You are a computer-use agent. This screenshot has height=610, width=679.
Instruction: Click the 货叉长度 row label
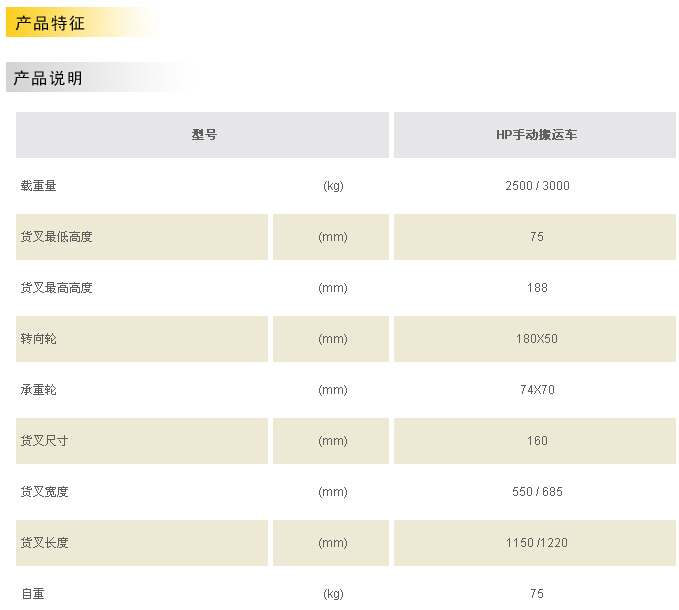tap(44, 543)
